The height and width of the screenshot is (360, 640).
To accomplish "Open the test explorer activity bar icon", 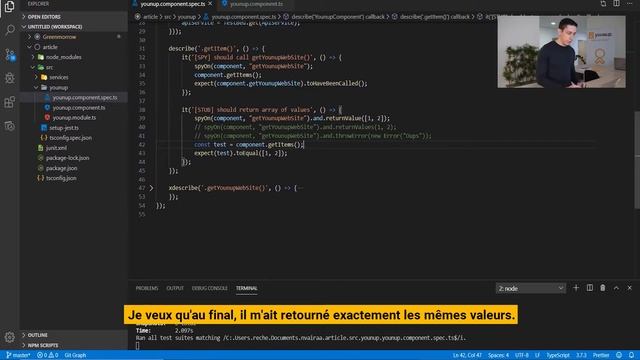I will coord(9,126).
